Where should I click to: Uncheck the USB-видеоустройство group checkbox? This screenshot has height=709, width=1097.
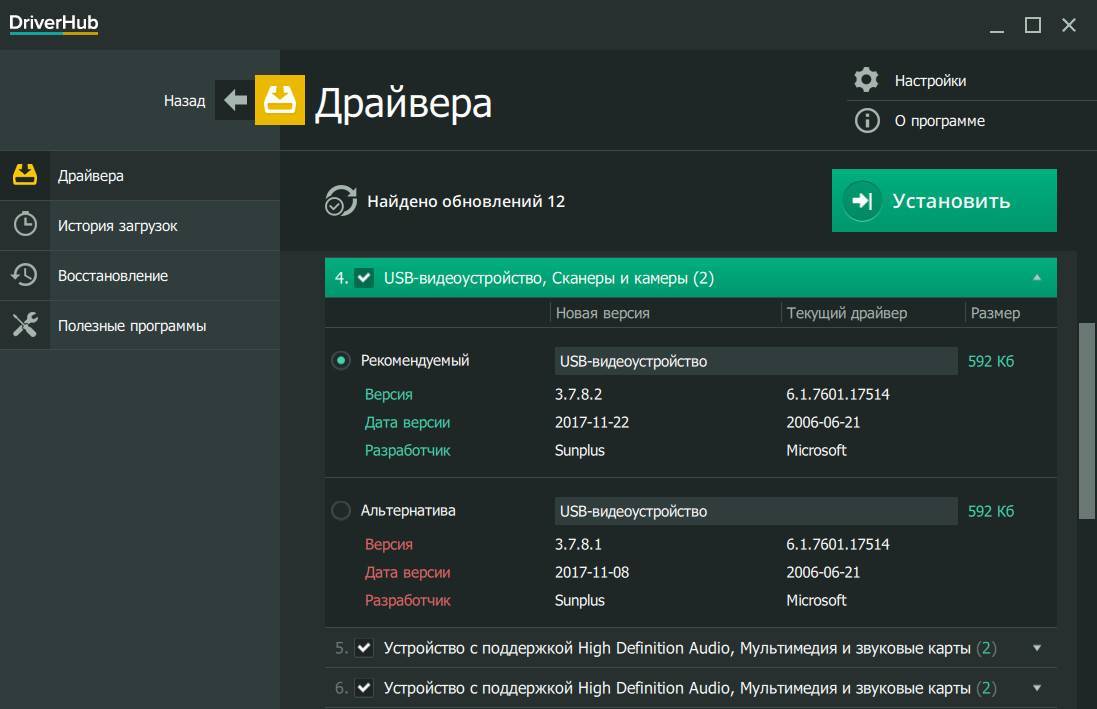pos(364,278)
